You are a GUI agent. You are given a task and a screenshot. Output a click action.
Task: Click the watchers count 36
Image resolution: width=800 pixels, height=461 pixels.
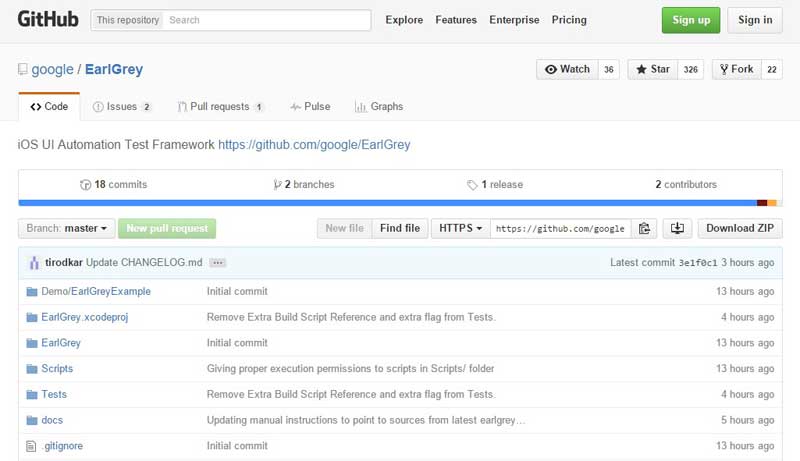(x=609, y=69)
